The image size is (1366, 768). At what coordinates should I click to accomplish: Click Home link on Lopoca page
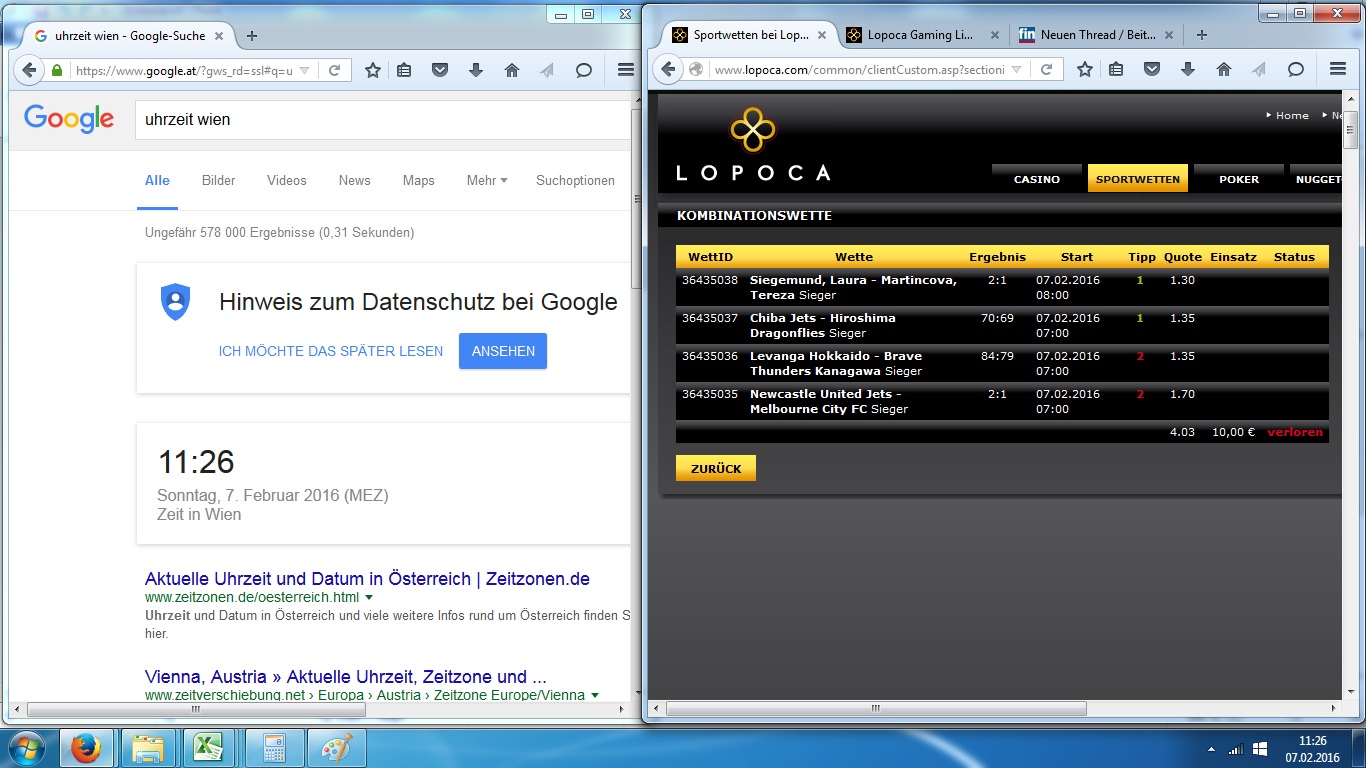point(1292,115)
